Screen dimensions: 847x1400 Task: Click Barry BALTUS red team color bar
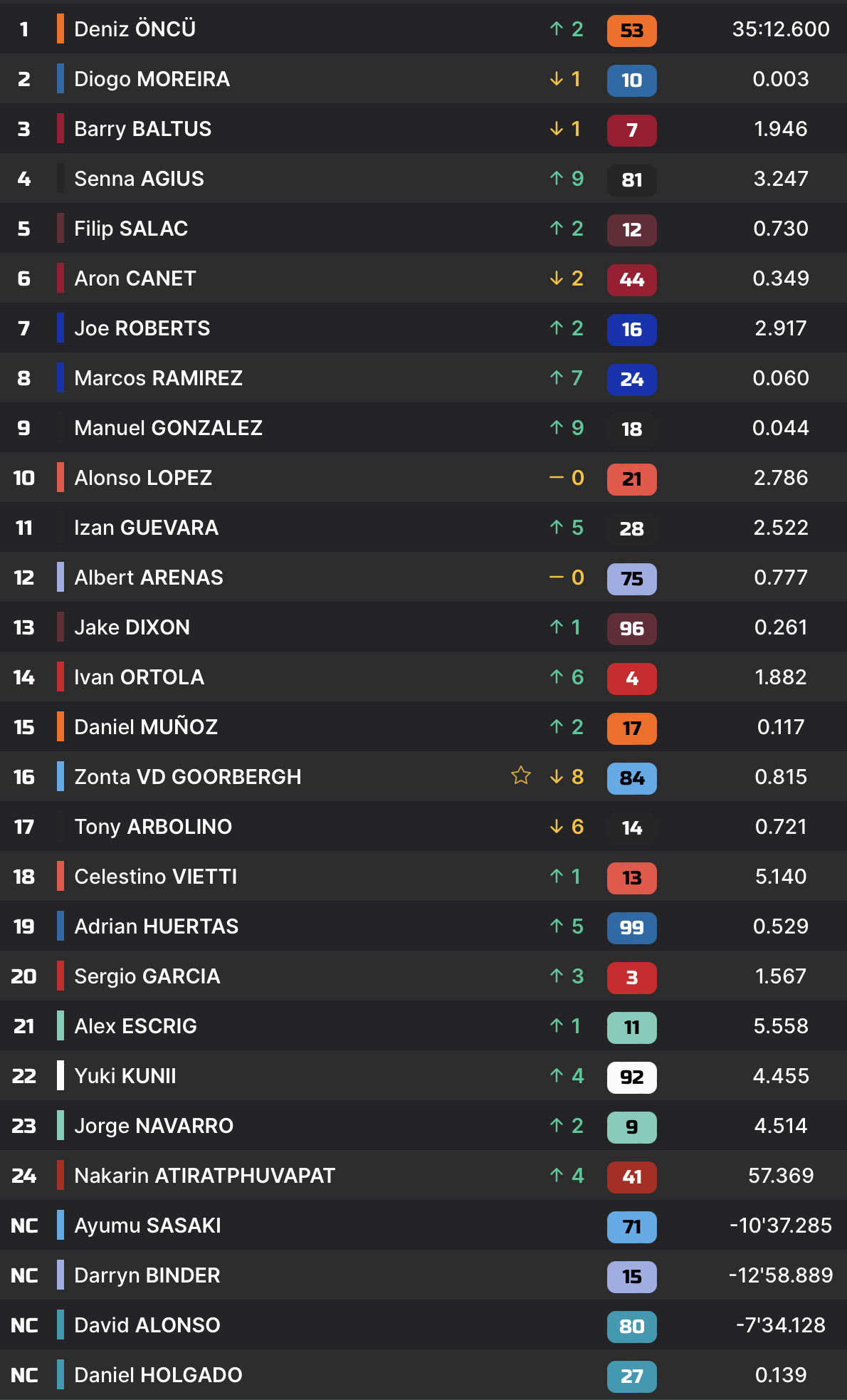(x=60, y=129)
